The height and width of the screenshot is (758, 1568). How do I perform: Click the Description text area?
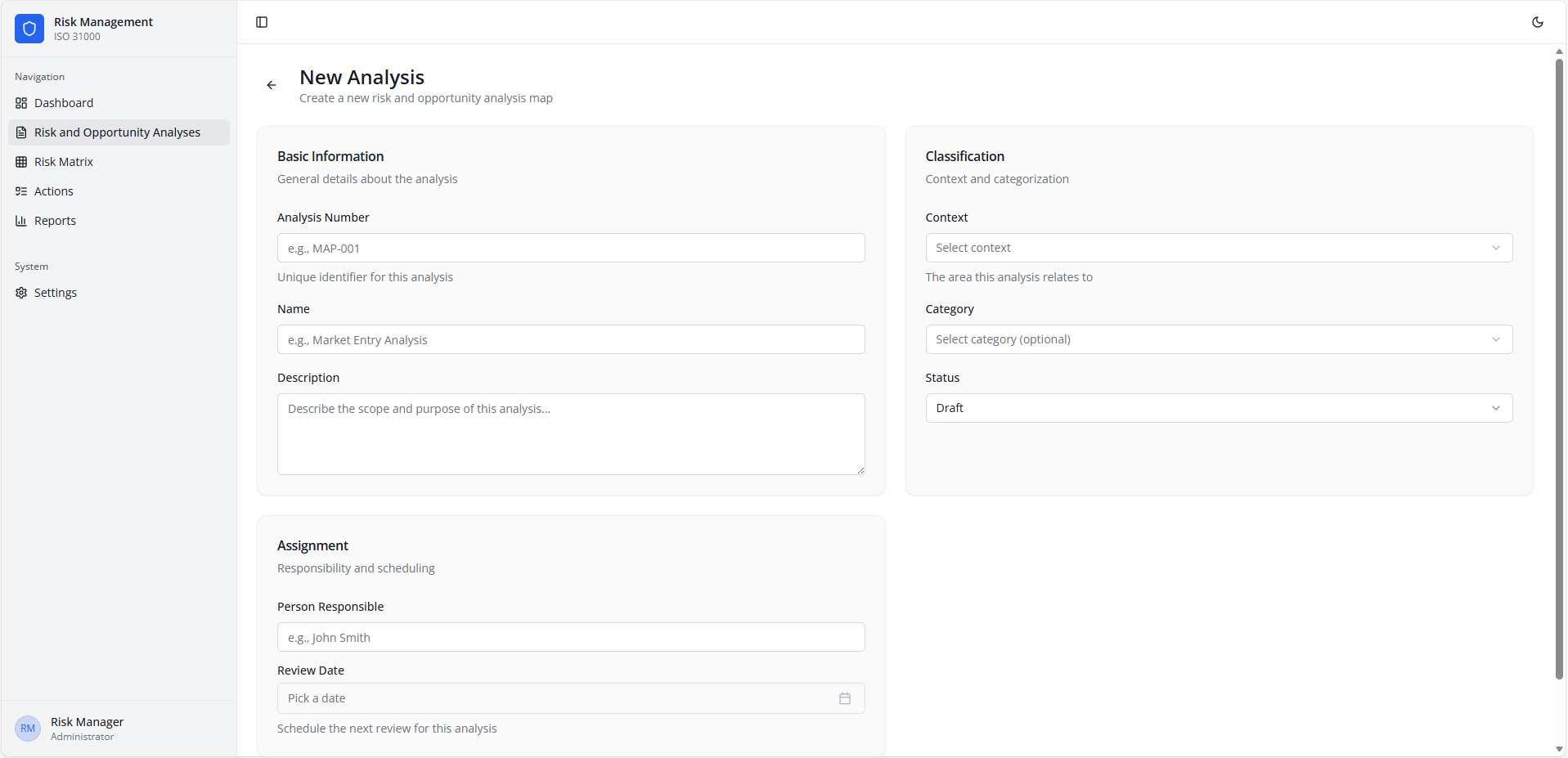point(570,433)
